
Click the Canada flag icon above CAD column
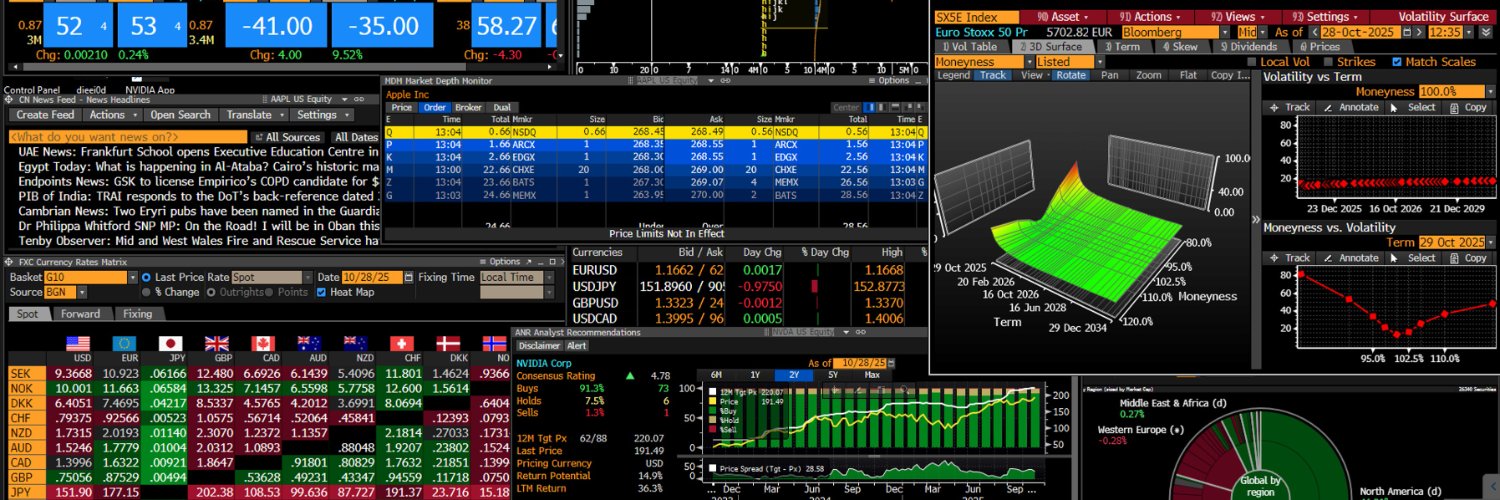pyautogui.click(x=263, y=344)
